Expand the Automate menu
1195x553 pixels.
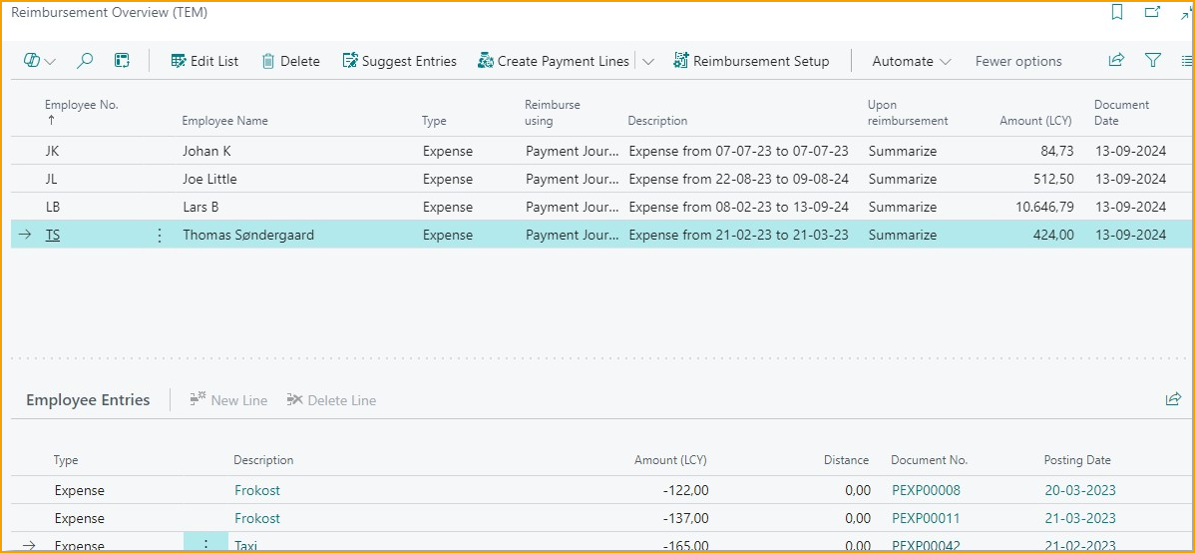pos(911,61)
